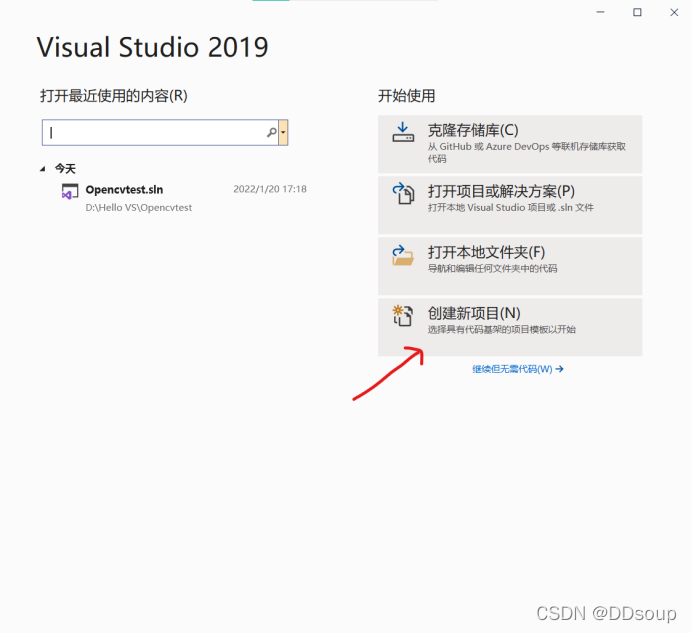Click the 打开最近使用的内容(R) heading

point(114,96)
